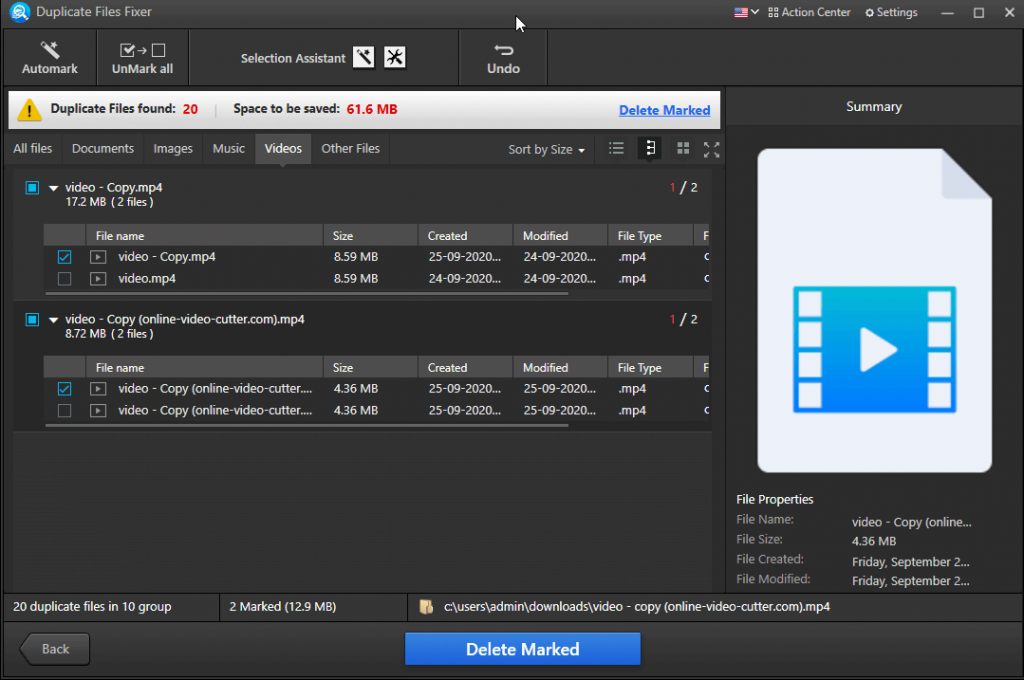Screen dimensions: 1024x680
Task: Play preview icon for video.mp4
Action: point(98,279)
